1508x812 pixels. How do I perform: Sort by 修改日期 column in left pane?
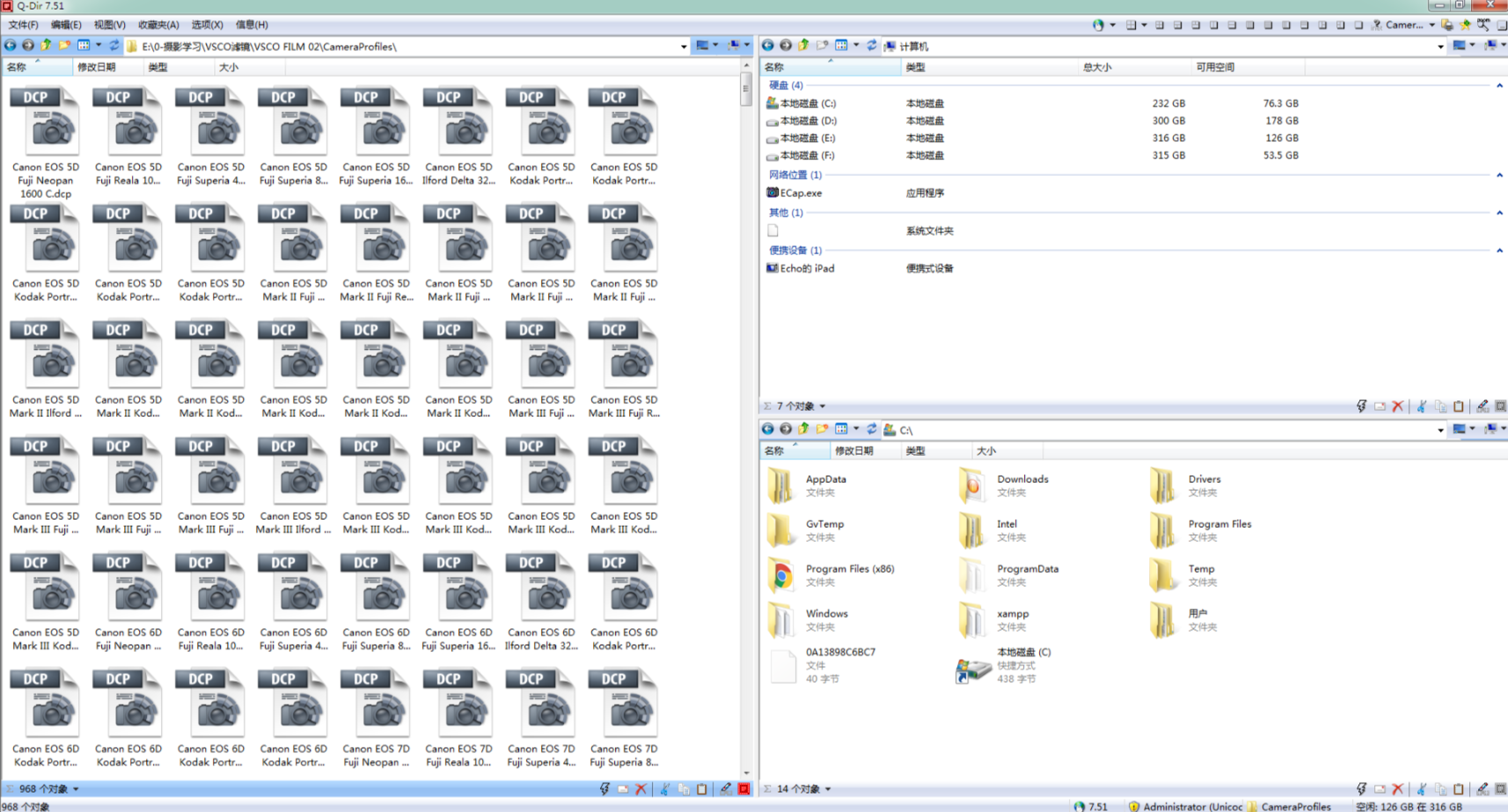point(96,67)
